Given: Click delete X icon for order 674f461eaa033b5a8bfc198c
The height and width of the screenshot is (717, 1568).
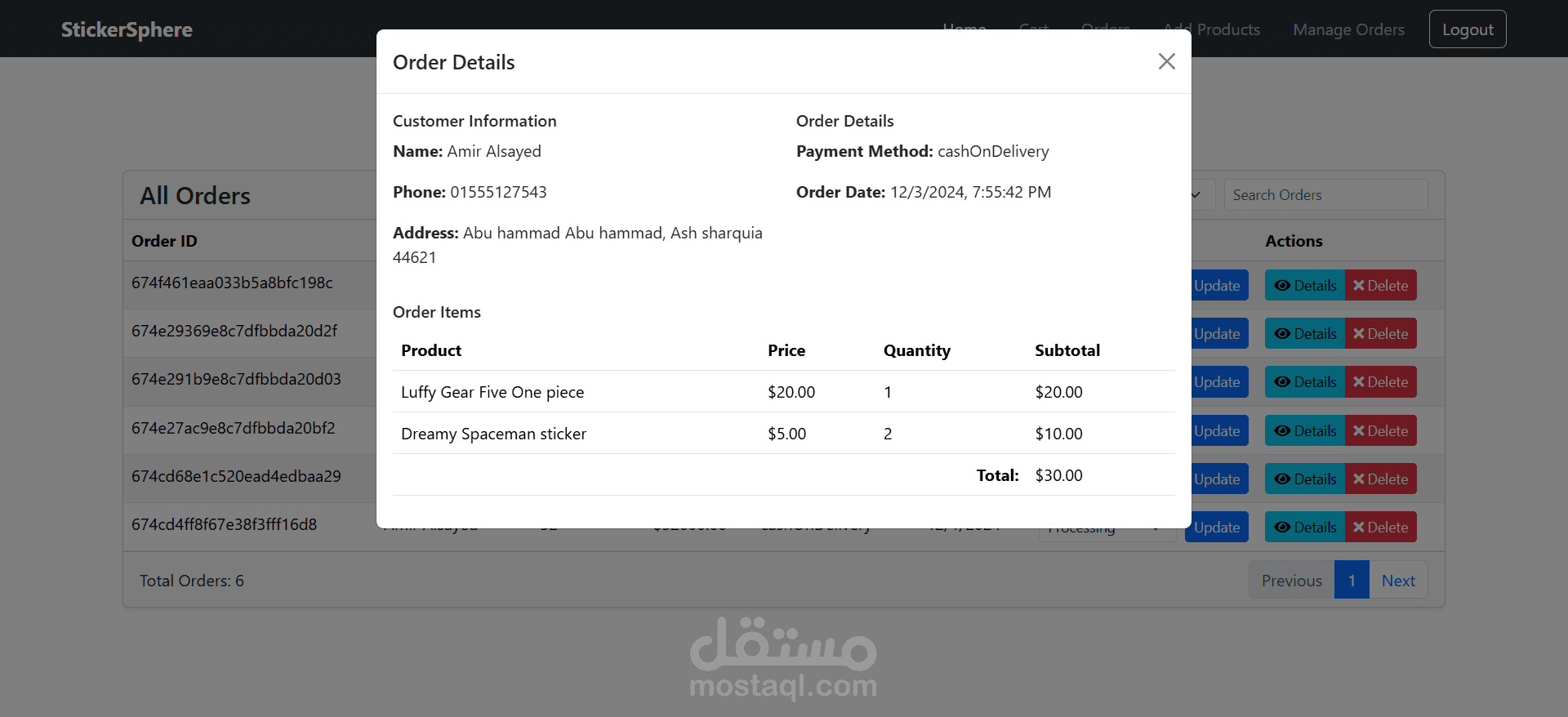Looking at the screenshot, I should click(x=1359, y=286).
